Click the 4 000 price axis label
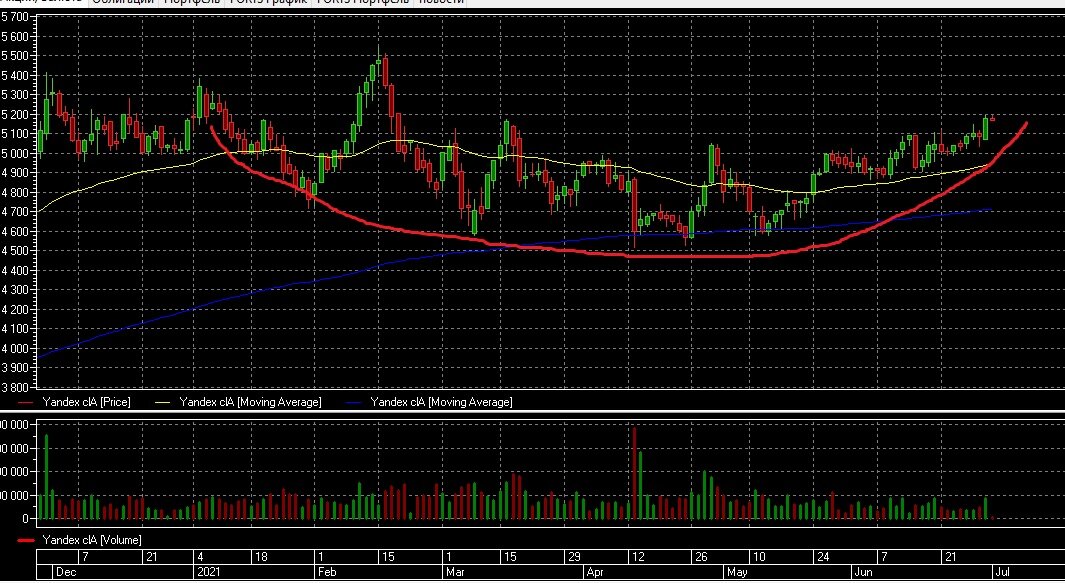The image size is (1065, 583). pyautogui.click(x=15, y=349)
